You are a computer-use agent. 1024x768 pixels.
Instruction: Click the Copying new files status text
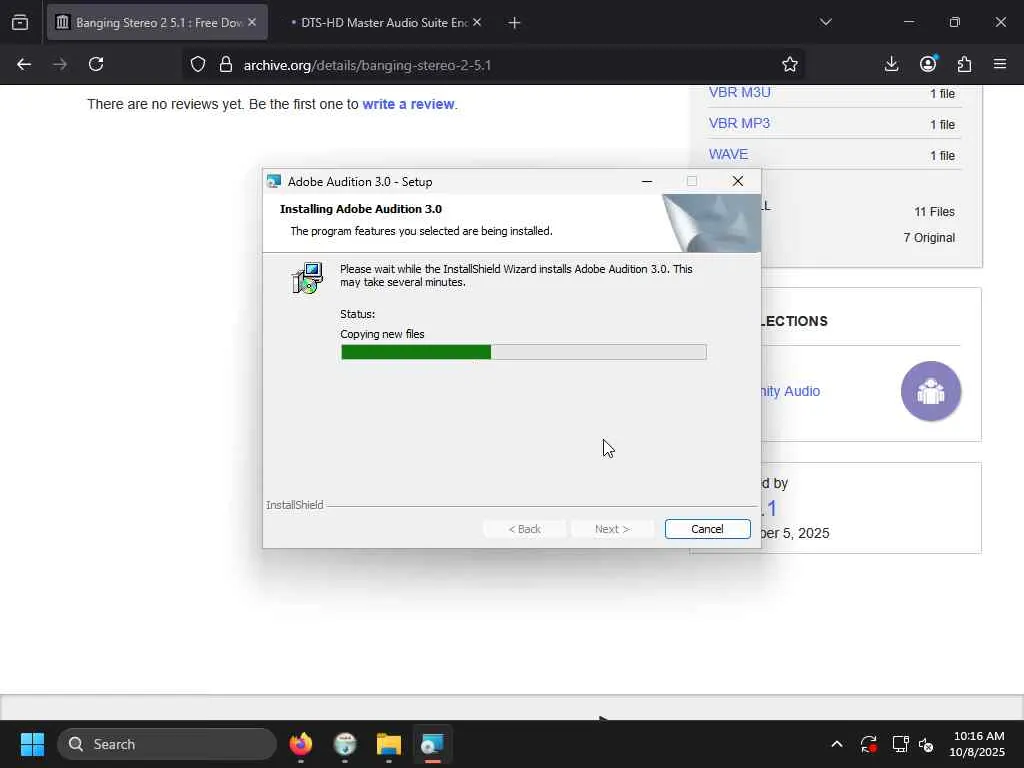point(382,334)
